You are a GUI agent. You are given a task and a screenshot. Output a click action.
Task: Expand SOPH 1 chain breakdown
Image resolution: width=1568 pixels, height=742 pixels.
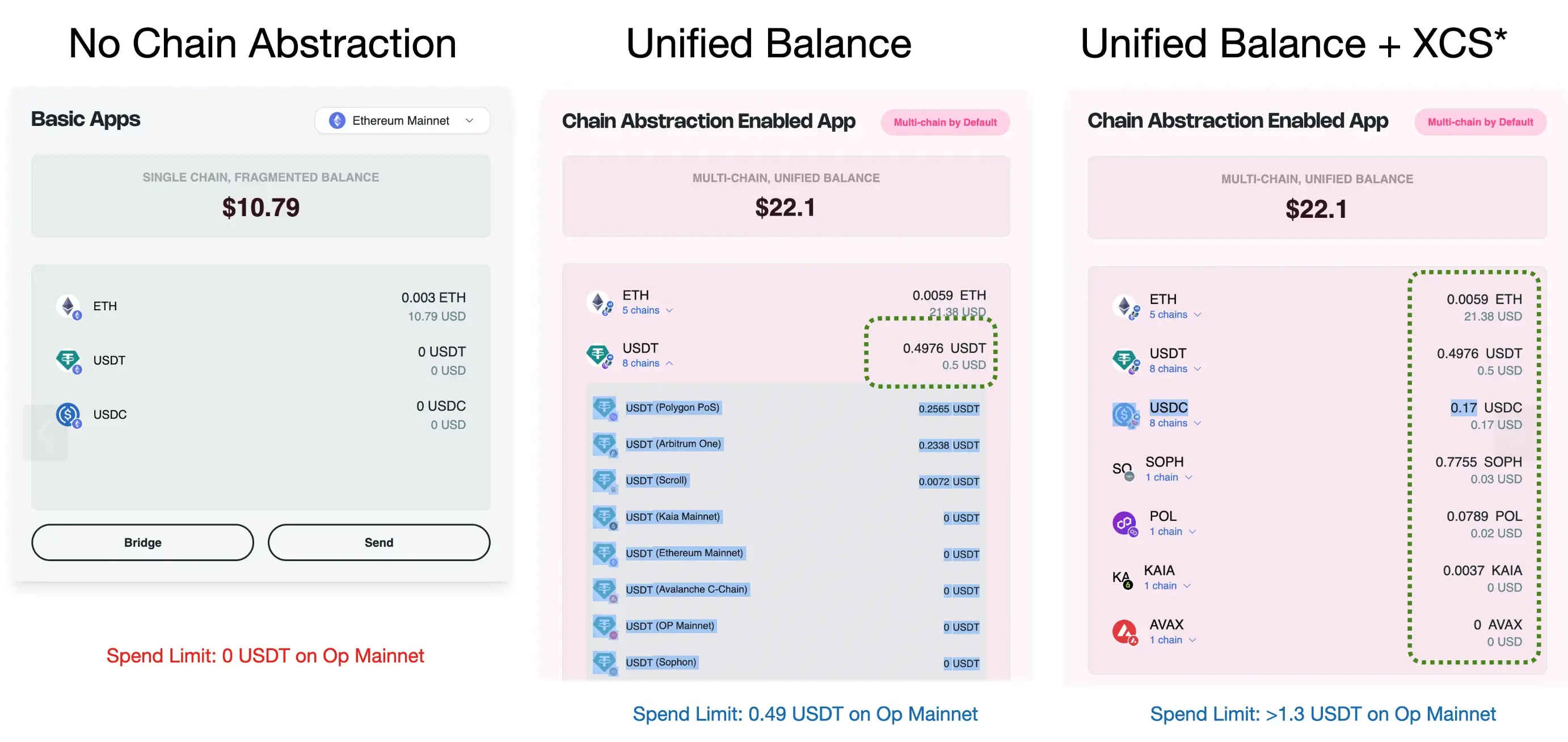pyautogui.click(x=1168, y=477)
